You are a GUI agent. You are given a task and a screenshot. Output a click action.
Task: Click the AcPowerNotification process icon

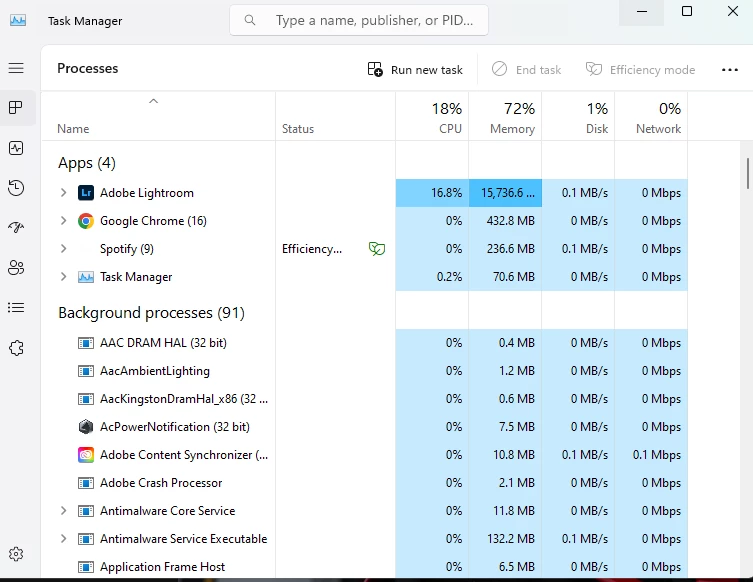coord(86,427)
